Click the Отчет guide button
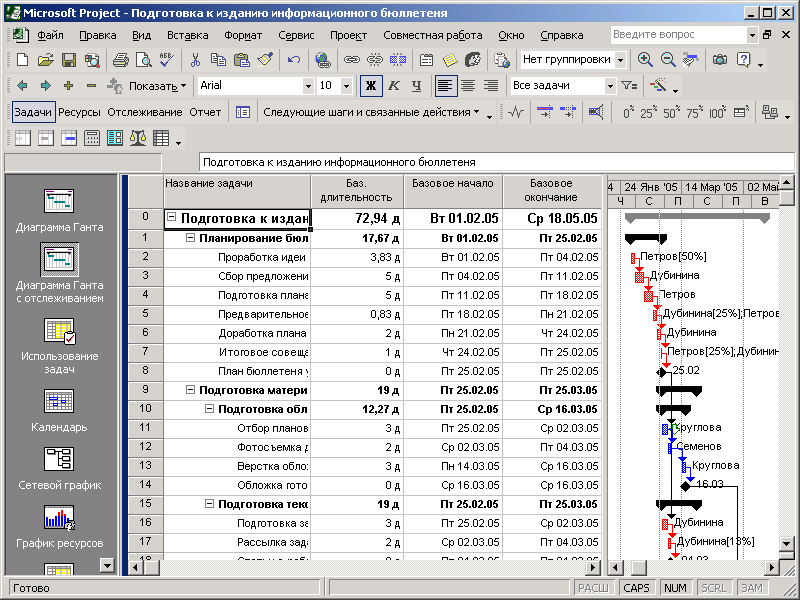800x600 pixels. pos(205,112)
